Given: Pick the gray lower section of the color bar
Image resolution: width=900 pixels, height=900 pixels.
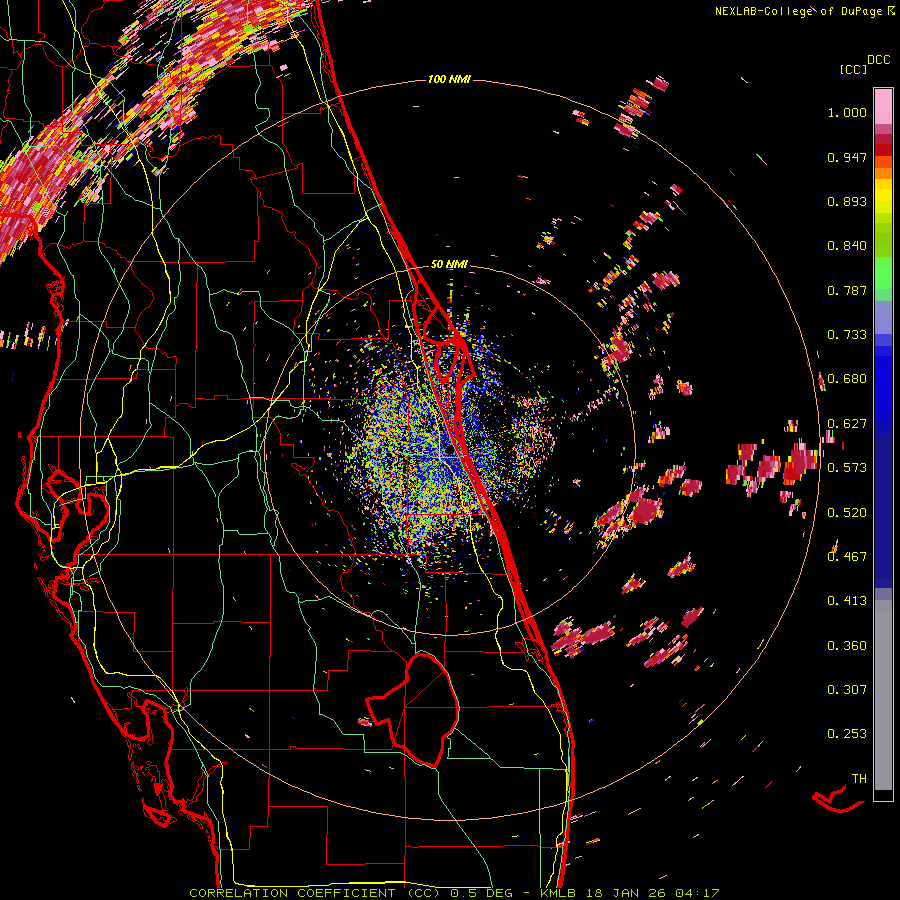Looking at the screenshot, I should coord(883,695).
